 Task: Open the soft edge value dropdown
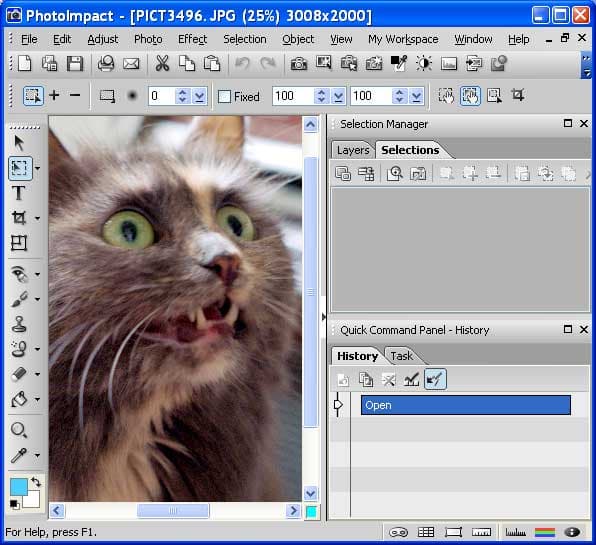(200, 96)
